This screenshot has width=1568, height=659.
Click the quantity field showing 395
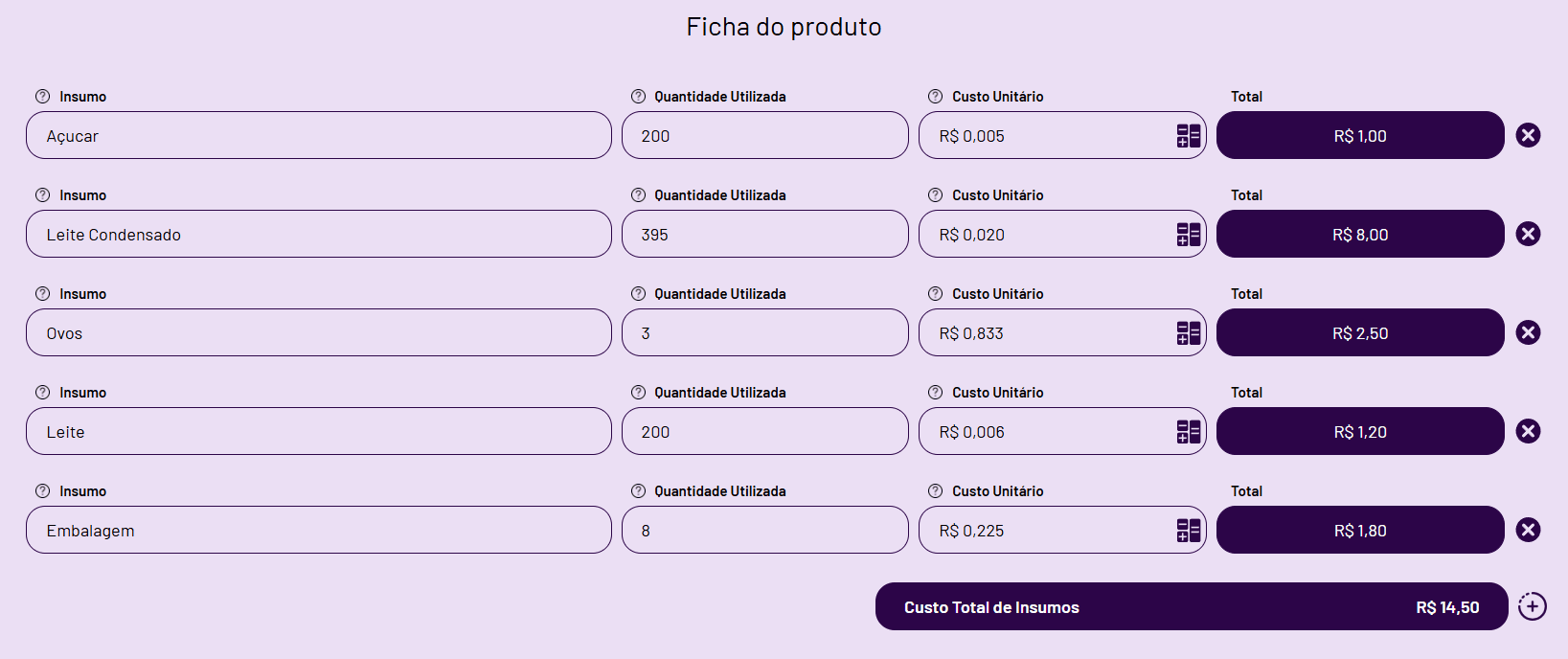click(x=764, y=235)
